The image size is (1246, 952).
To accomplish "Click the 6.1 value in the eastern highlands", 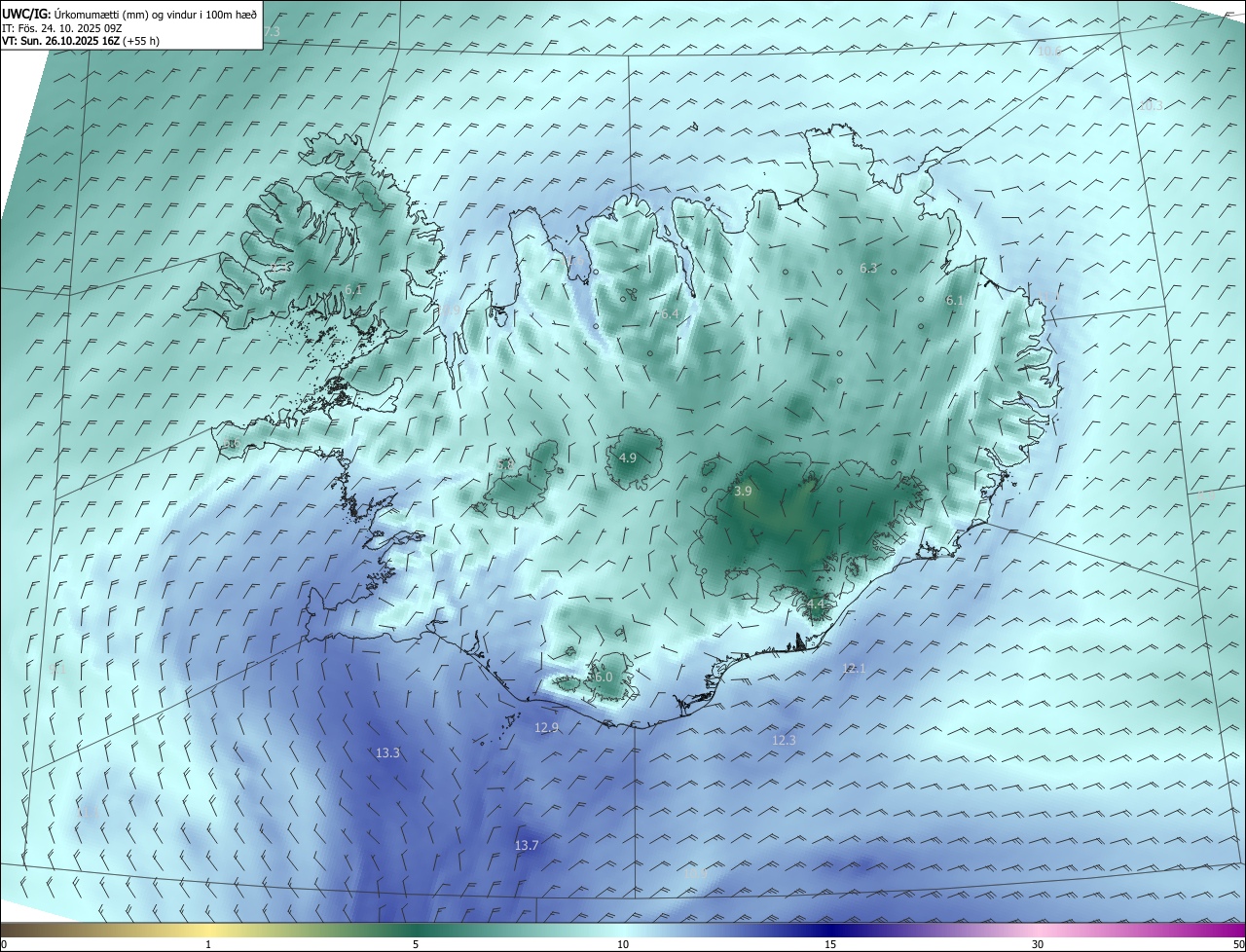I will pyautogui.click(x=955, y=301).
